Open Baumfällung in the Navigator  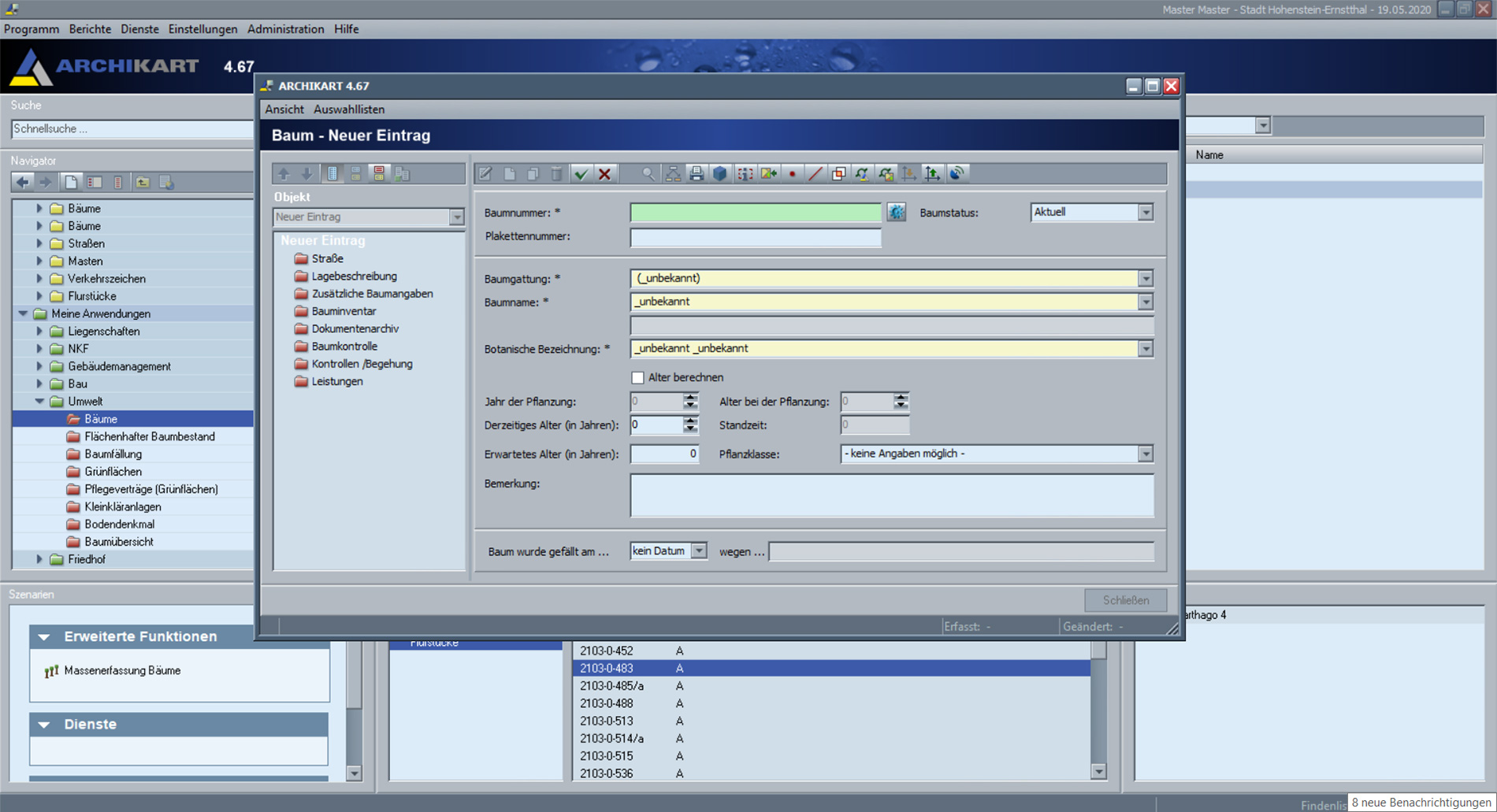tap(113, 454)
